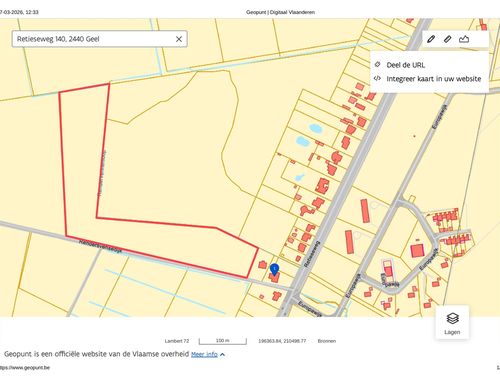The image size is (500, 380).
Task: Select the ruler measurement tool
Action: 447,39
